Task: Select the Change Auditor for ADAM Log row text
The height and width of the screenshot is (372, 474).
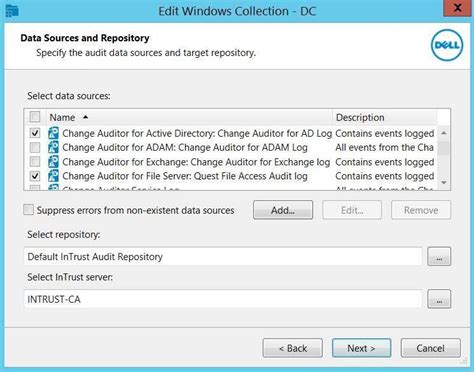Action: [185, 147]
